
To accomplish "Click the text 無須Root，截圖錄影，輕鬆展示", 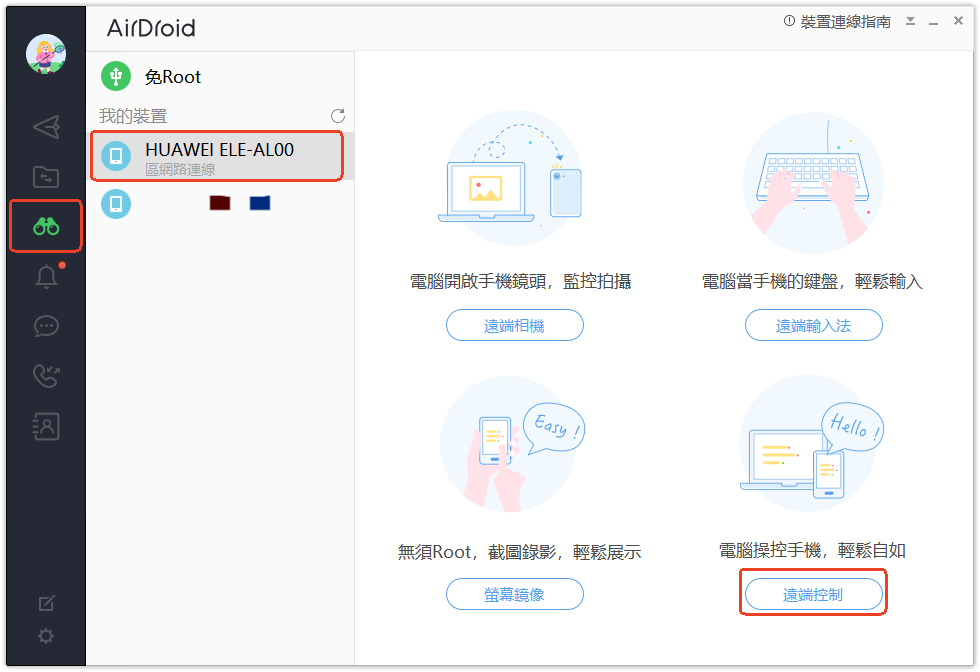I will pyautogui.click(x=519, y=552).
